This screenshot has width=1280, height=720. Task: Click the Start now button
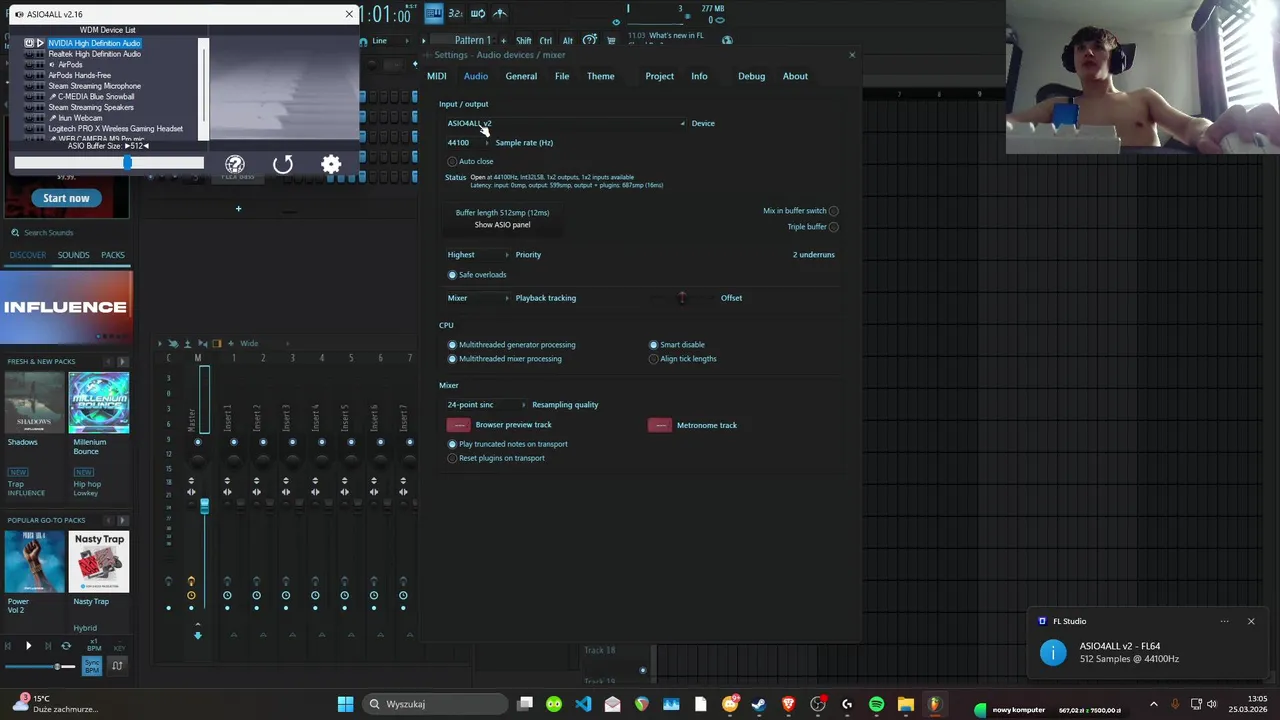point(66,198)
